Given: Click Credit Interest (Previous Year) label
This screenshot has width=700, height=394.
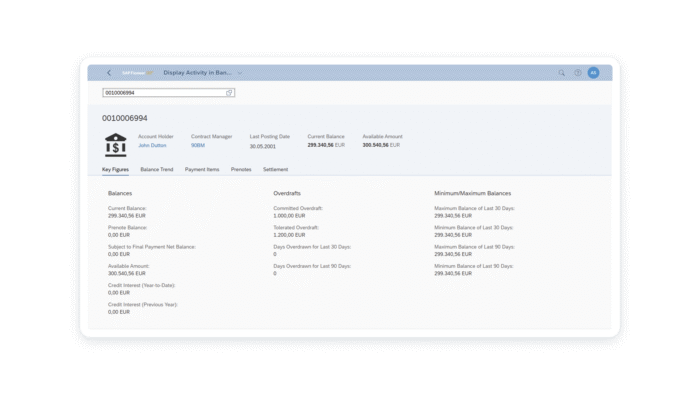Looking at the screenshot, I should [x=142, y=304].
